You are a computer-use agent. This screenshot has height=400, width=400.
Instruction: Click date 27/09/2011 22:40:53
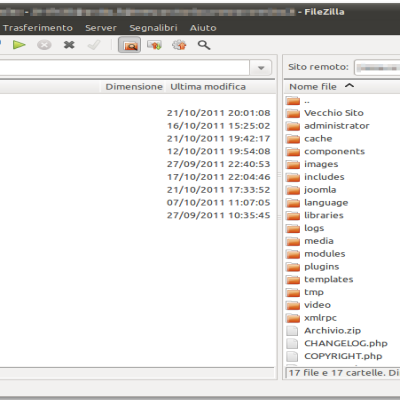click(x=219, y=164)
